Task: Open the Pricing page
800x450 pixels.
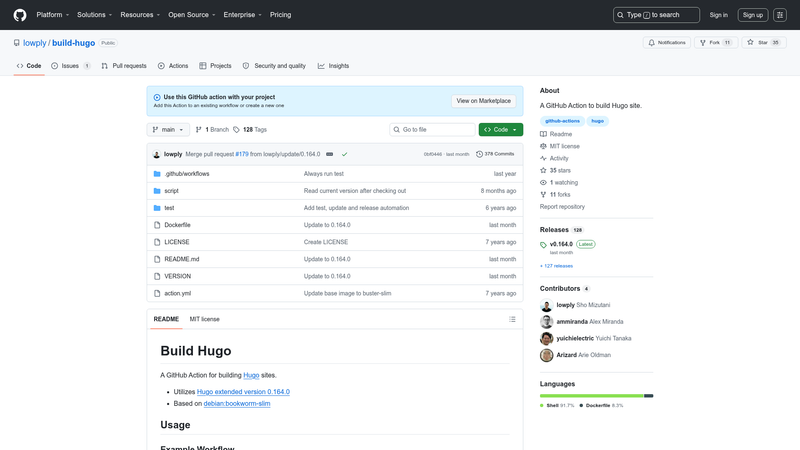Action: pos(281,15)
